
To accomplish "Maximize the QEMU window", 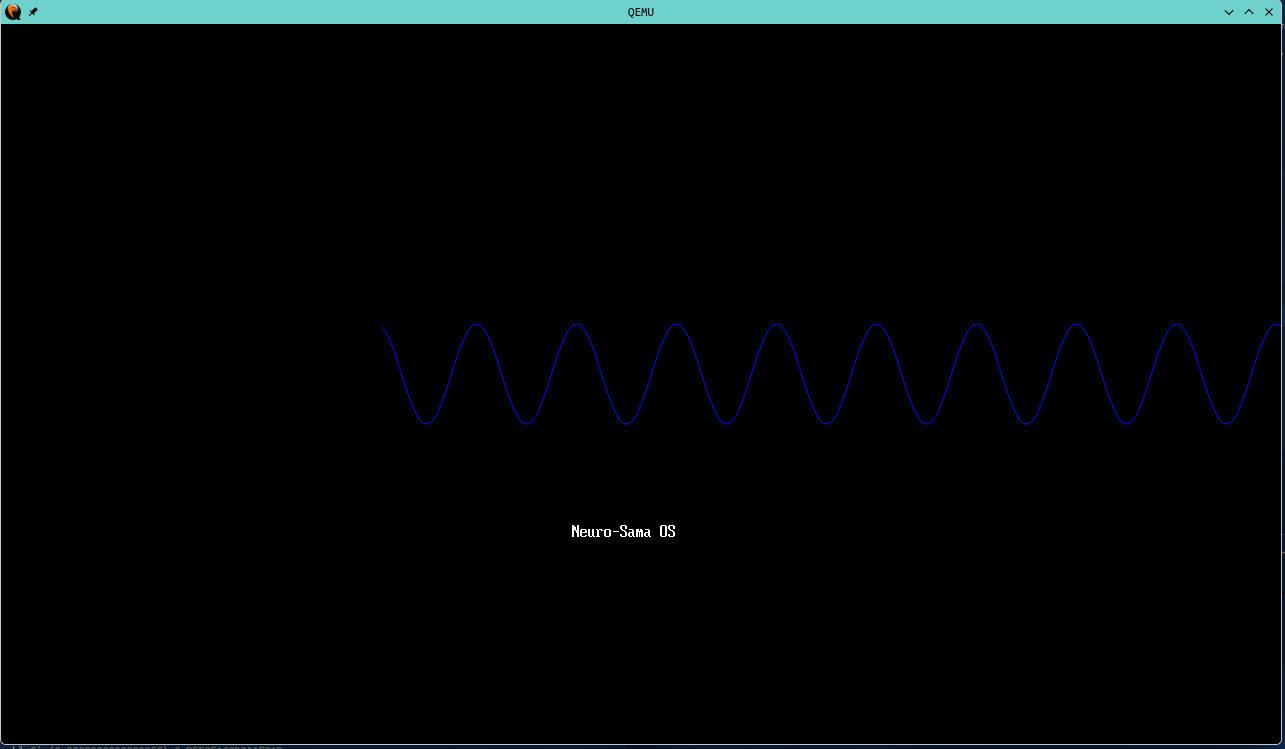I will pos(1249,12).
